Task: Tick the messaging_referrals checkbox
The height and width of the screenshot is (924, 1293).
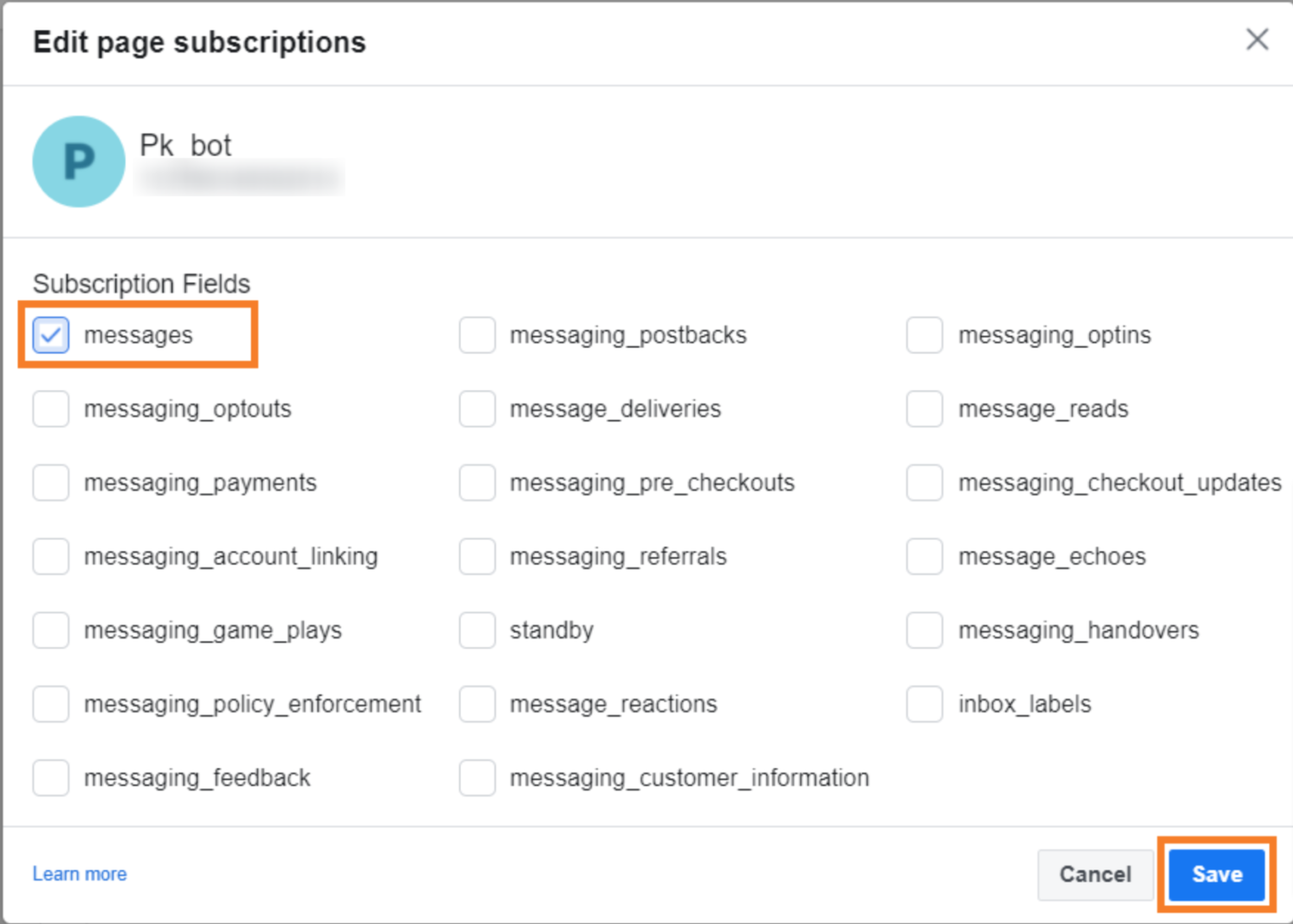Action: [x=477, y=556]
